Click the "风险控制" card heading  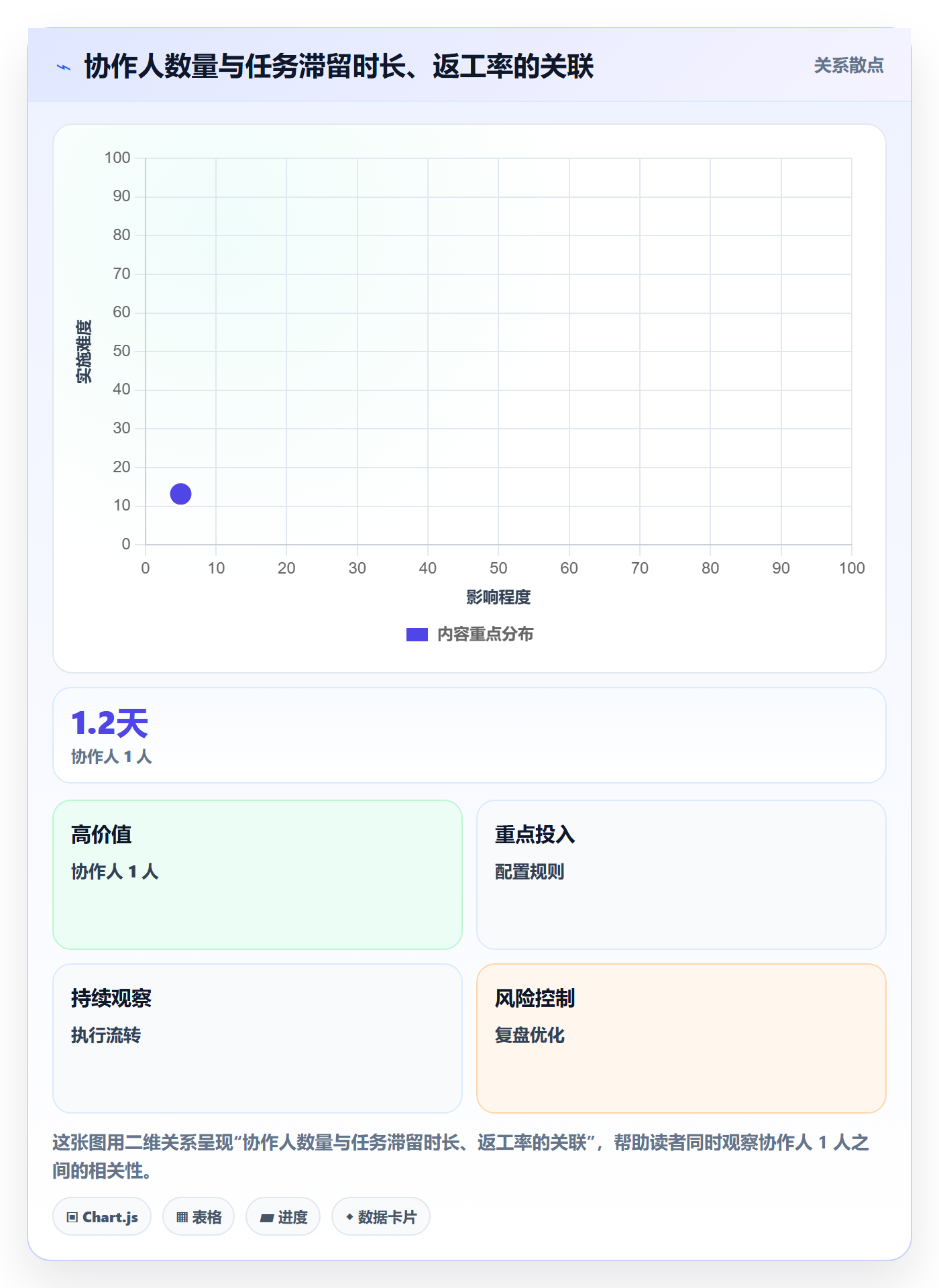535,998
